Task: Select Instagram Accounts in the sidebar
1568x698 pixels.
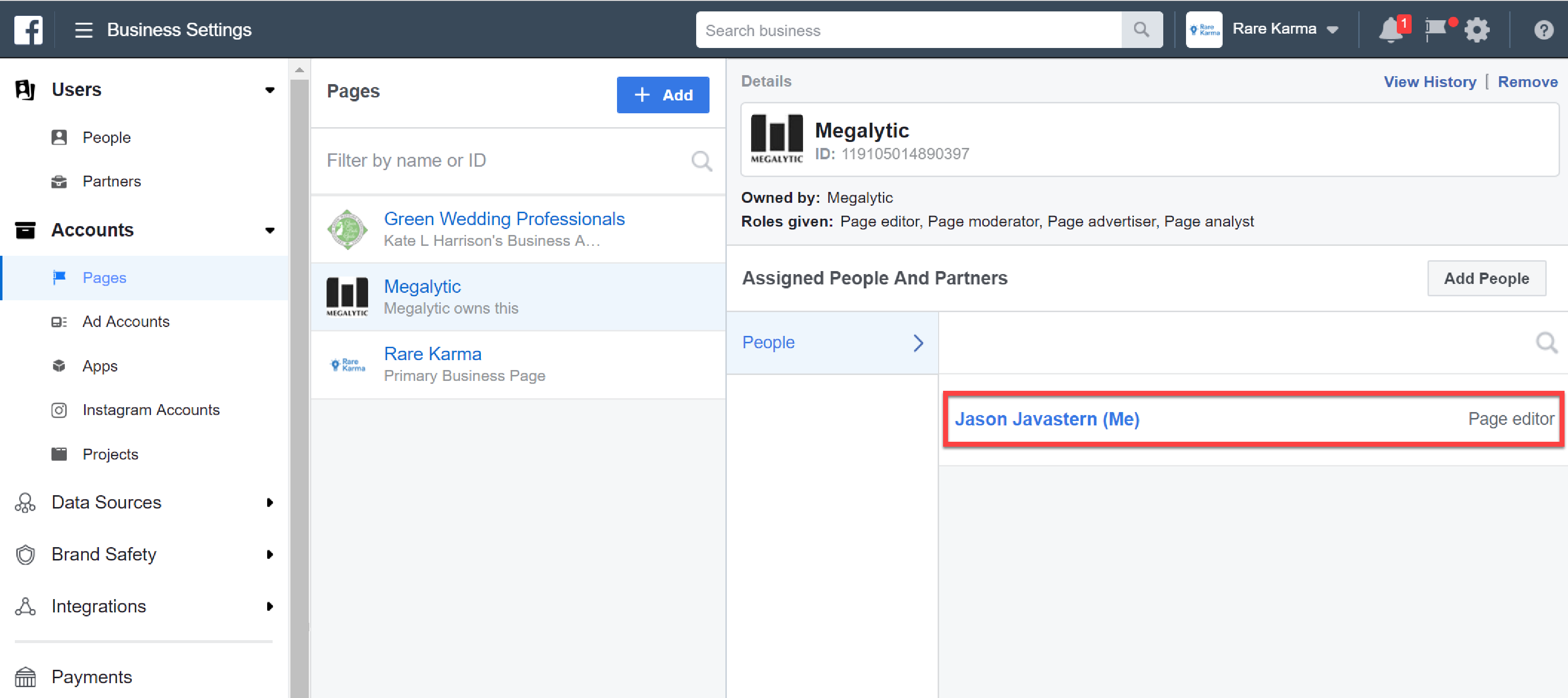Action: tap(151, 410)
